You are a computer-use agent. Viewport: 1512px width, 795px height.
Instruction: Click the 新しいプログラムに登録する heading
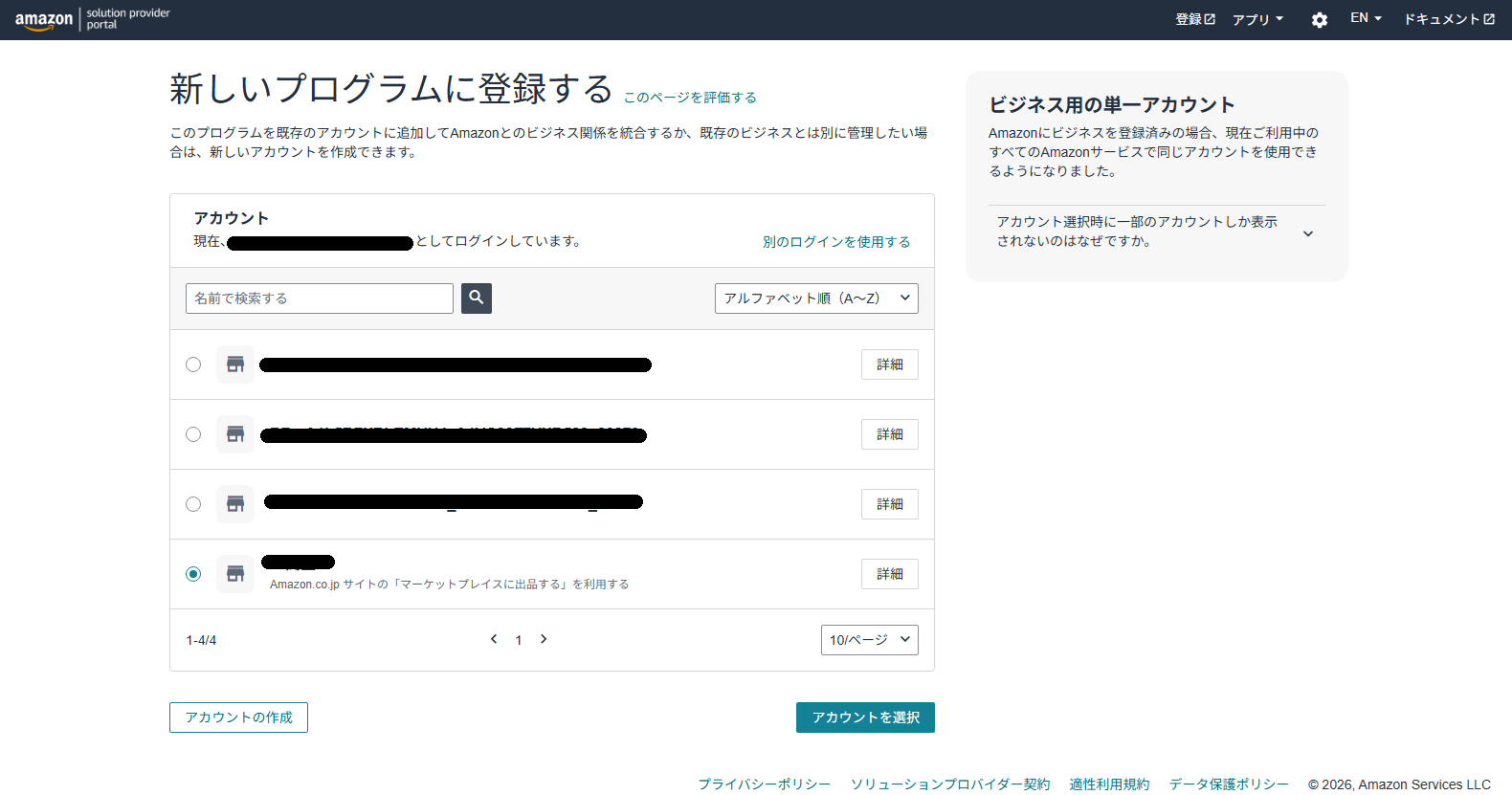391,89
